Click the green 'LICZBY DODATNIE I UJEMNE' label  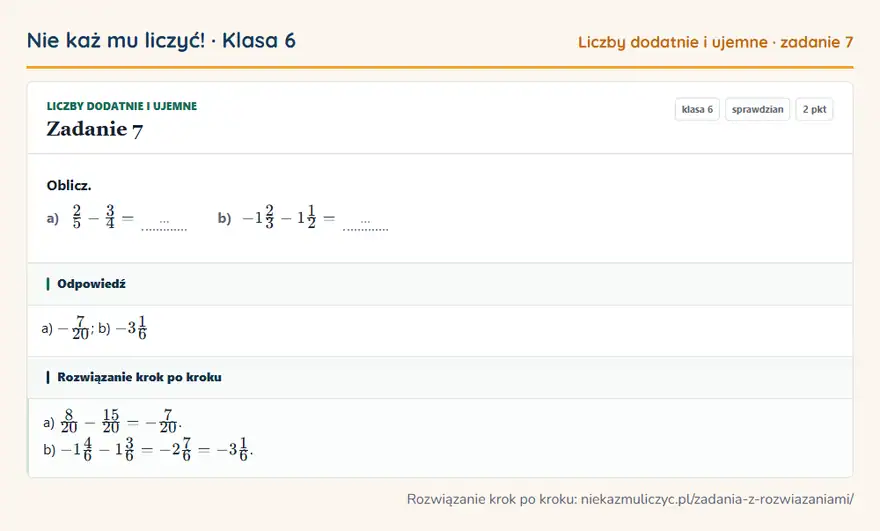pyautogui.click(x=122, y=106)
